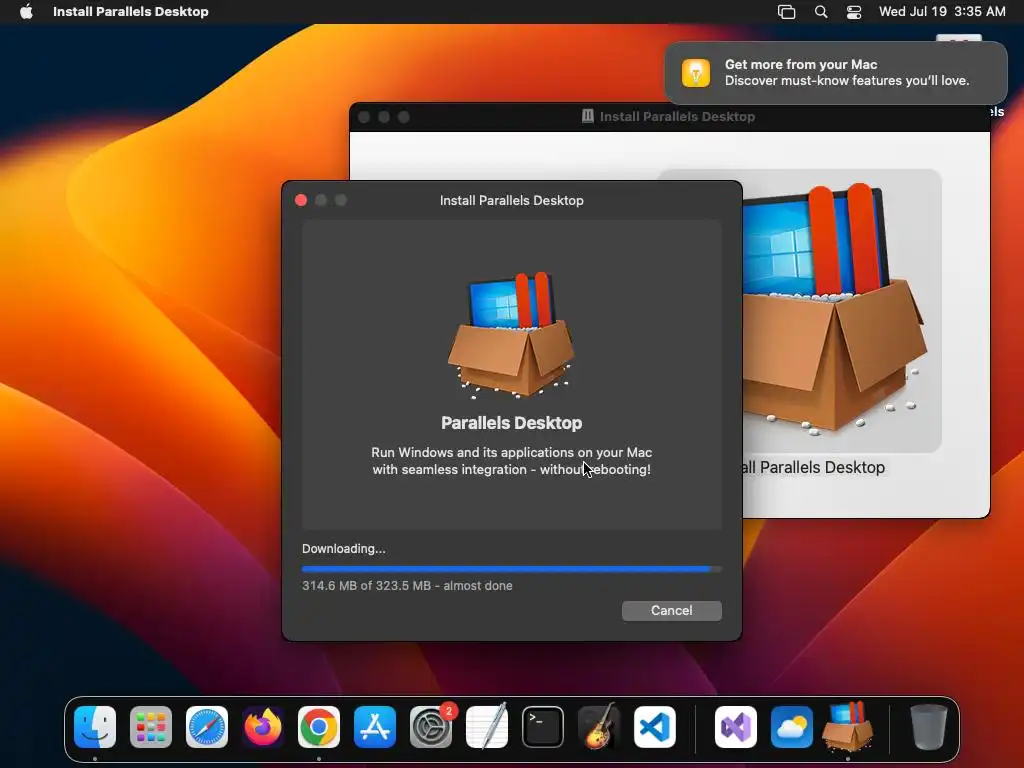Open Control Center in menu bar

coord(854,12)
